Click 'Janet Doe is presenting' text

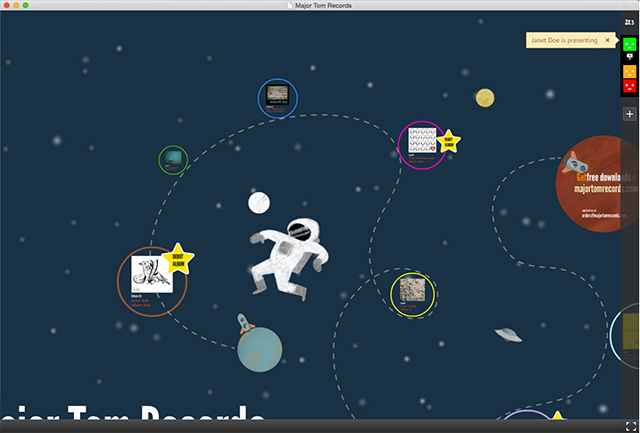pyautogui.click(x=564, y=40)
